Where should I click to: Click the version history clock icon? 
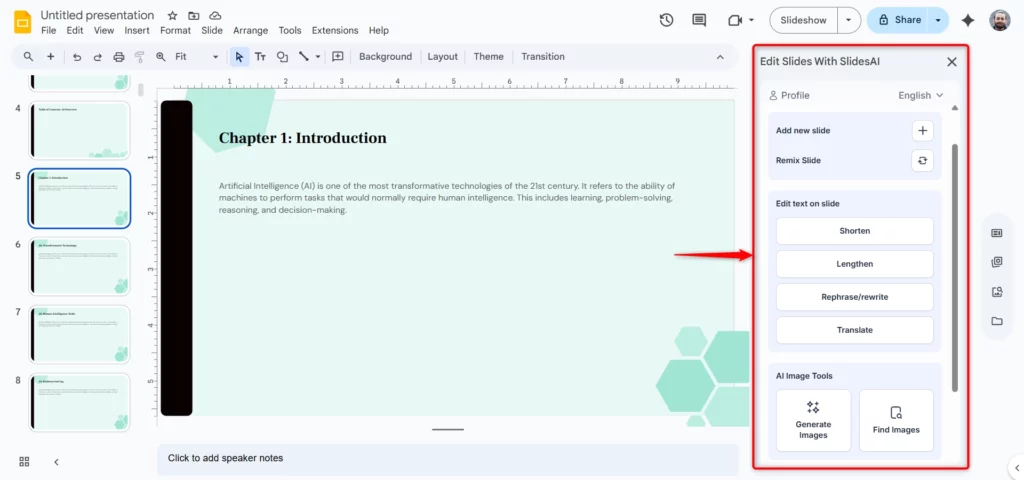click(667, 20)
